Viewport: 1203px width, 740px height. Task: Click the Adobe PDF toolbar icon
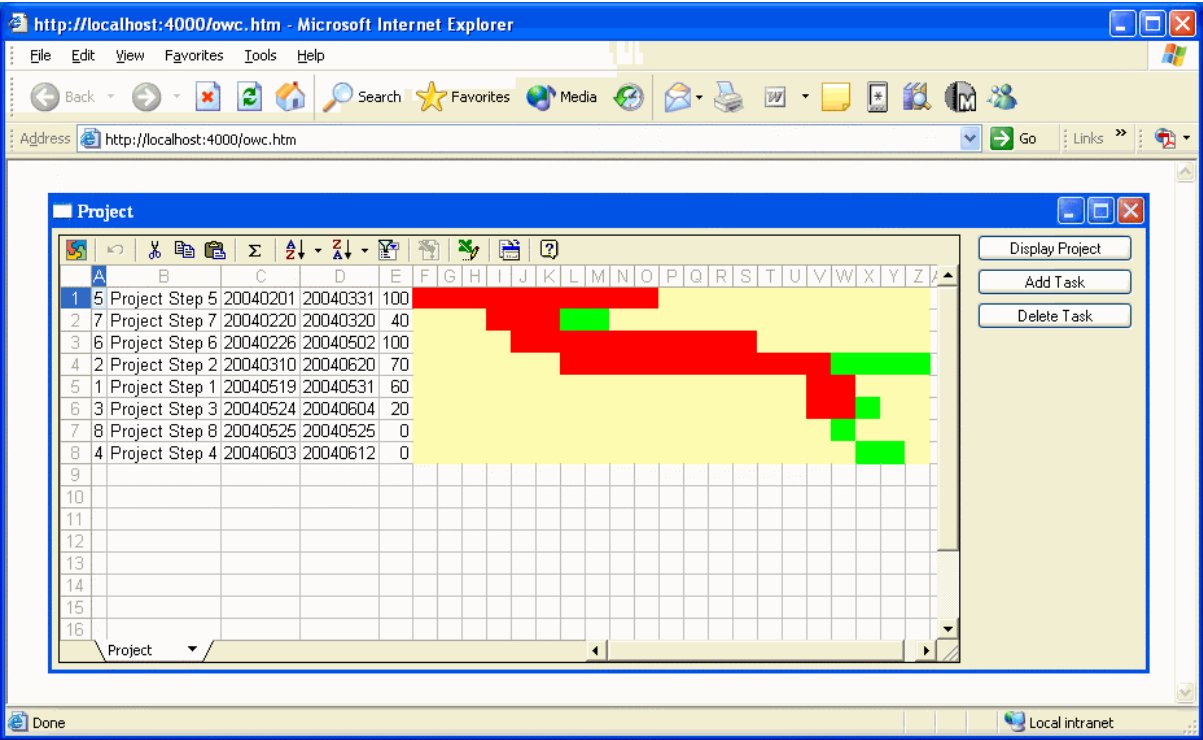click(x=1166, y=138)
